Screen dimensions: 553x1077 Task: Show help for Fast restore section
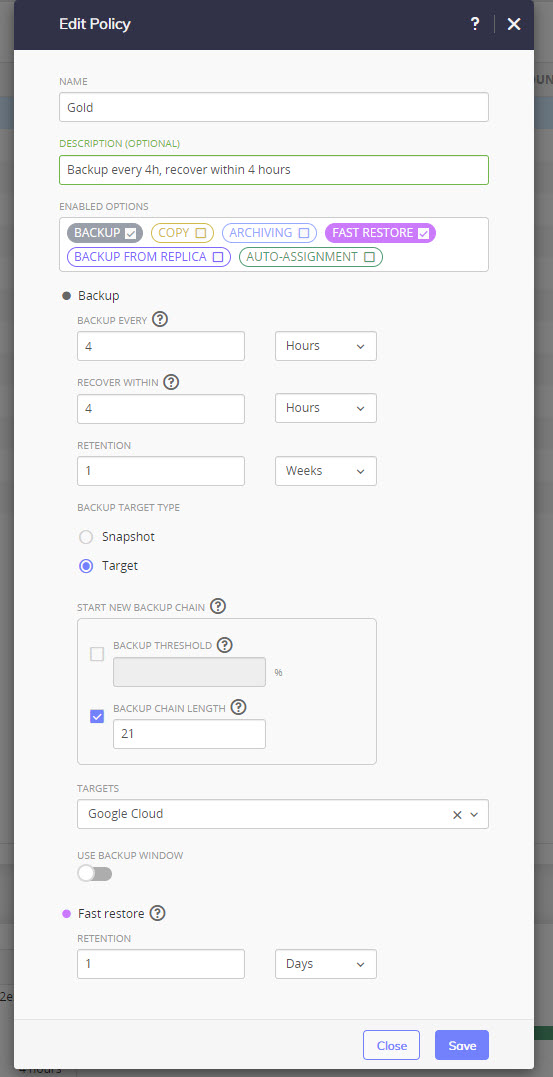tap(158, 914)
